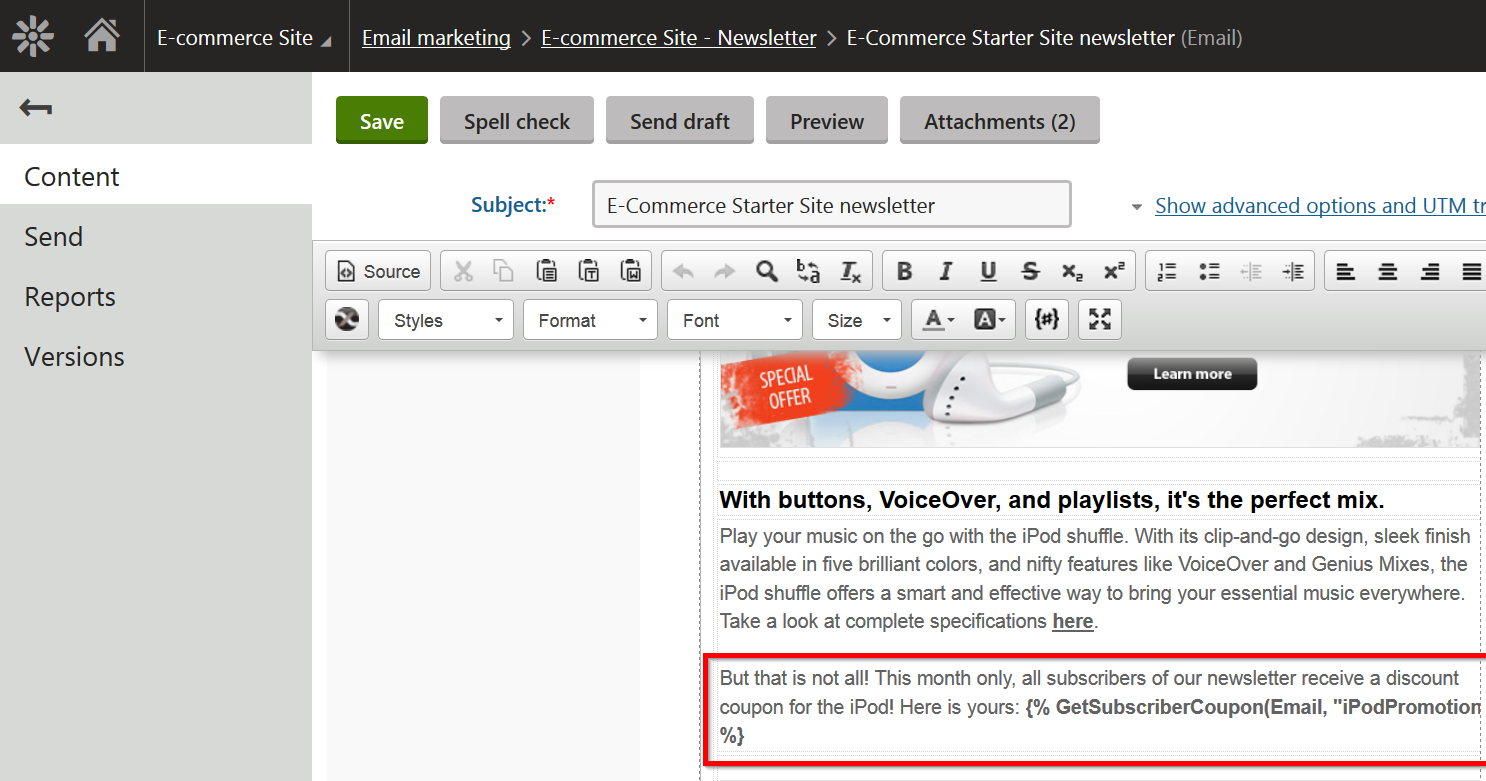Open the Font dropdown
This screenshot has width=1486, height=781.
point(735,320)
